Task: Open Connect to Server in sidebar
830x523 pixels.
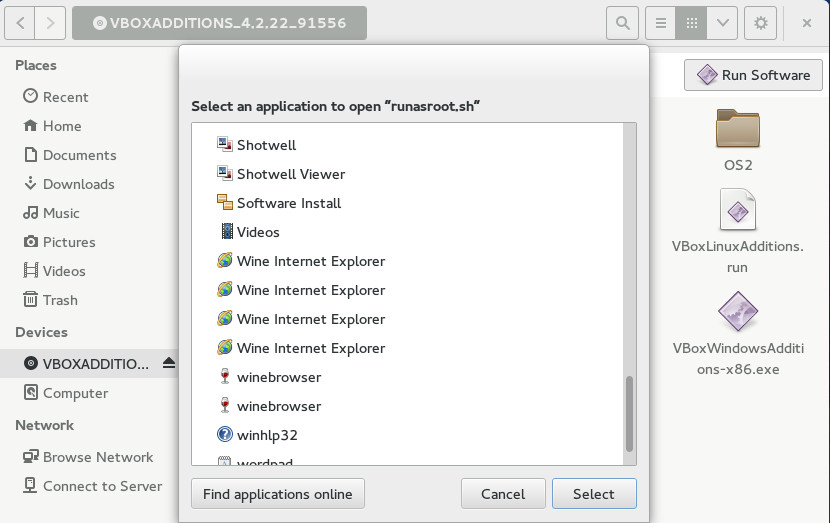Action: pos(89,486)
